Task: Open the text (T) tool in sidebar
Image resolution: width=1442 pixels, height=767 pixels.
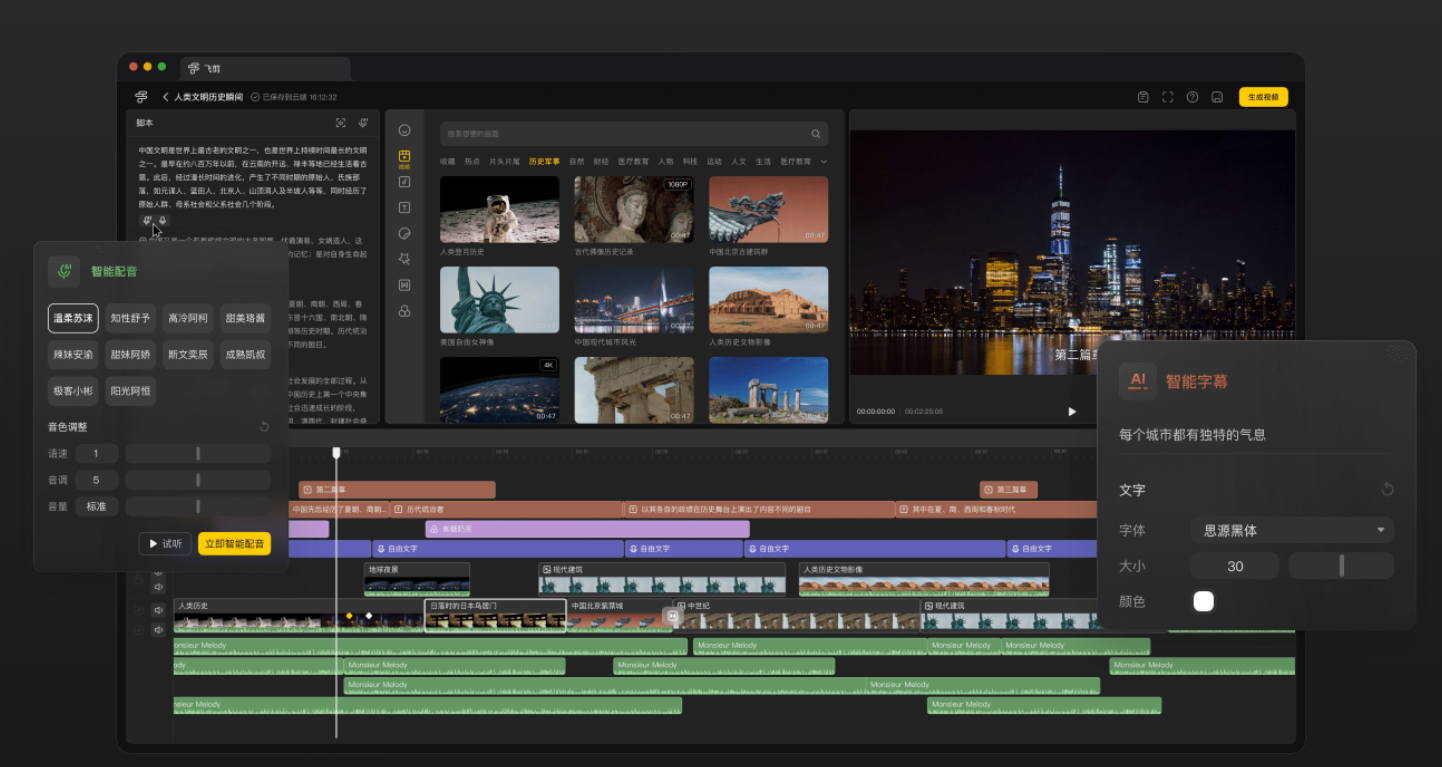Action: pos(405,207)
